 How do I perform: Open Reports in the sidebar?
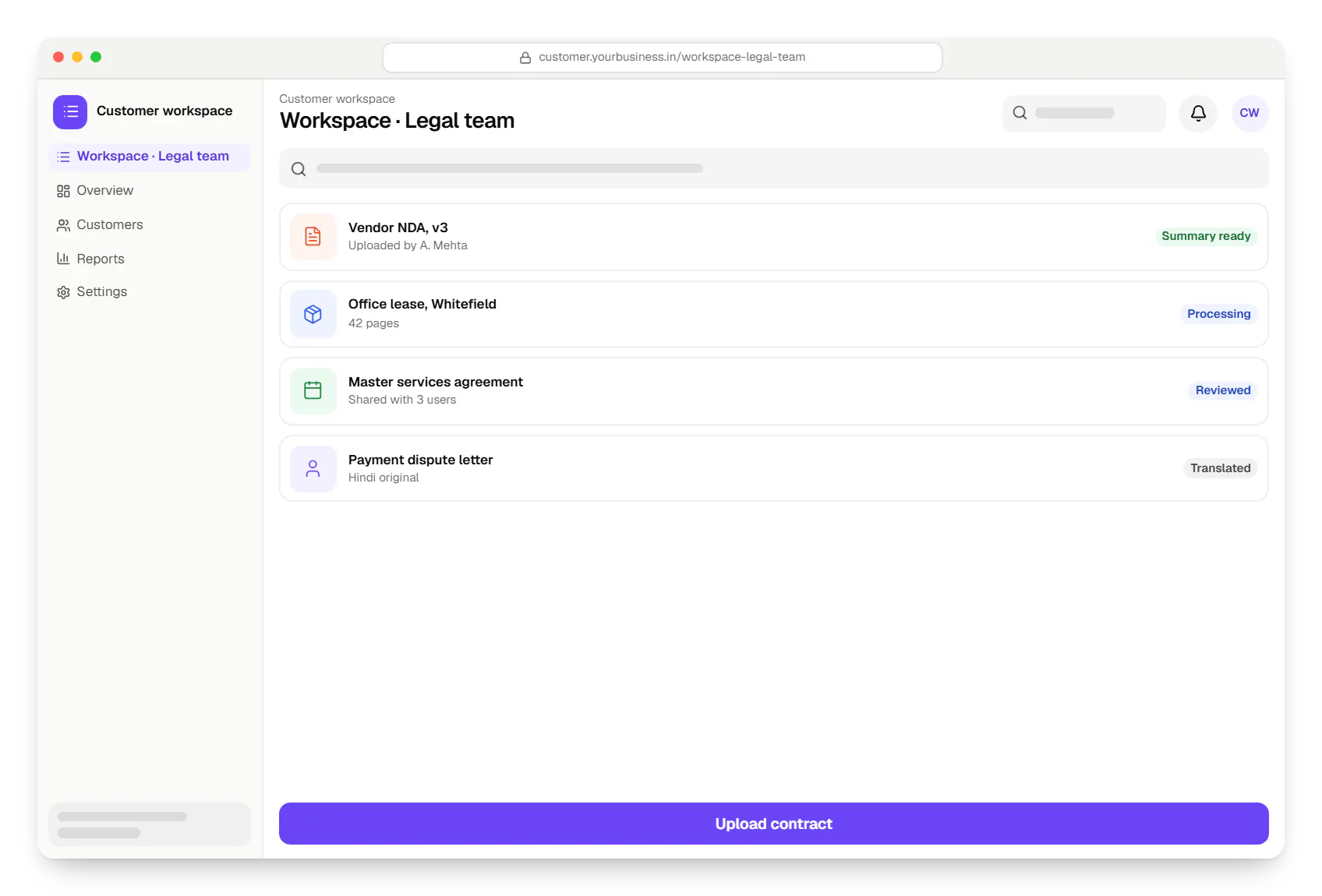(150, 259)
